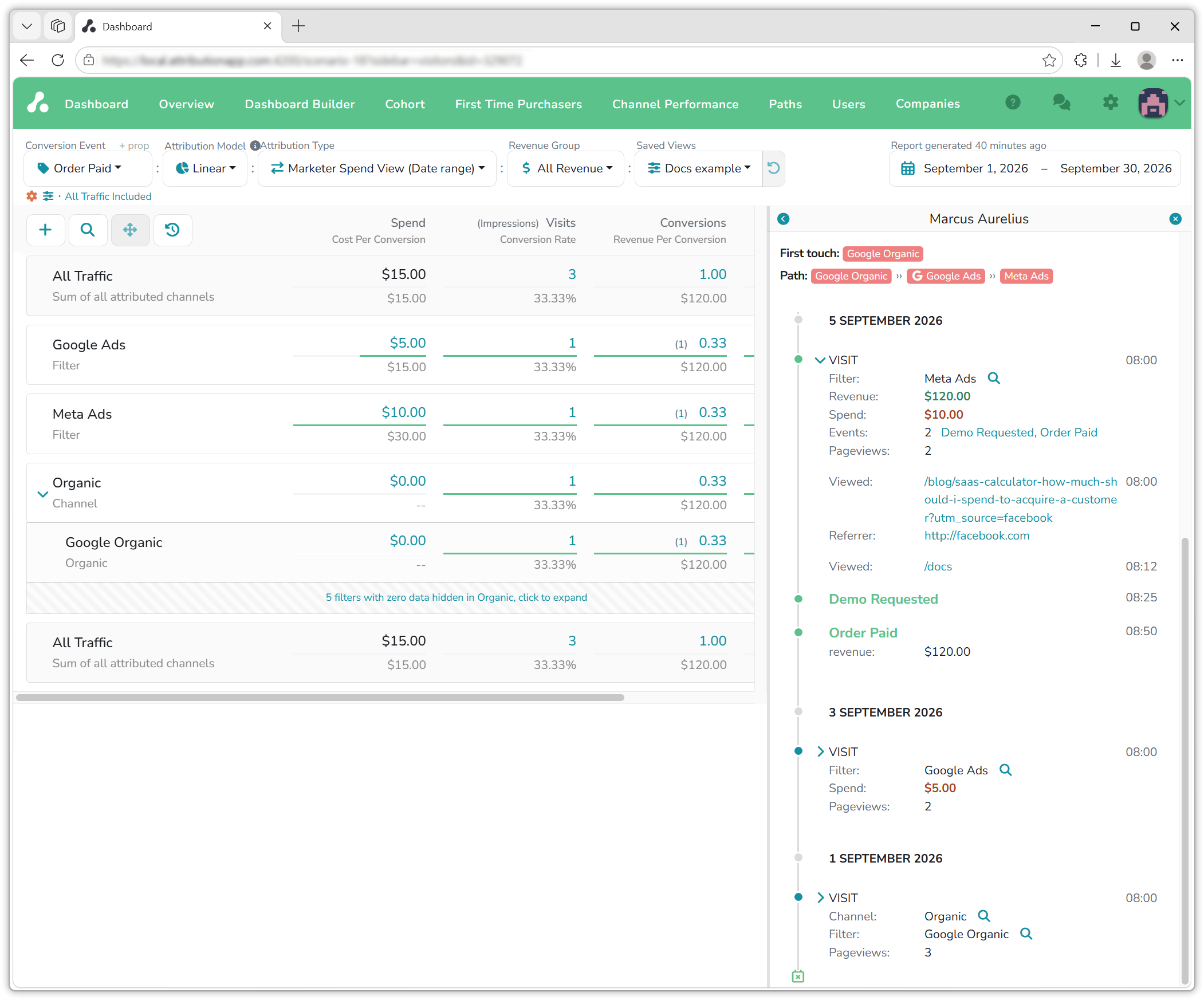Click the back arrow on Marcus Aurelius panel

tap(783, 219)
